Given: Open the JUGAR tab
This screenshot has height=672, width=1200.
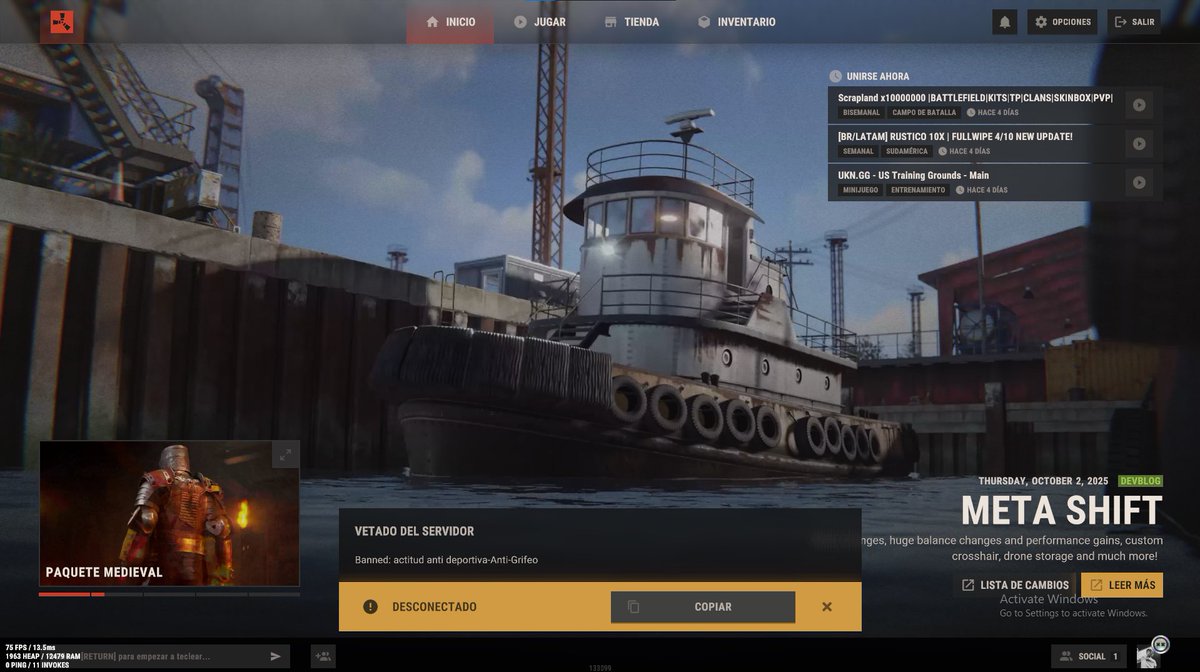Looking at the screenshot, I should 540,22.
